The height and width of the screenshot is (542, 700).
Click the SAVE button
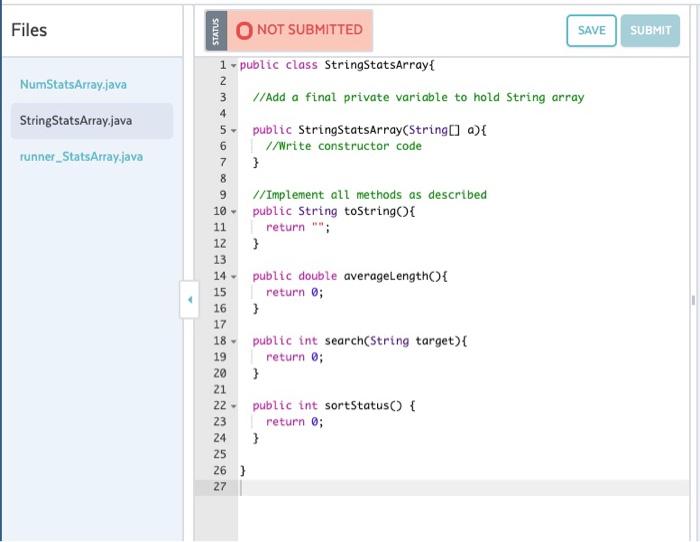591,30
